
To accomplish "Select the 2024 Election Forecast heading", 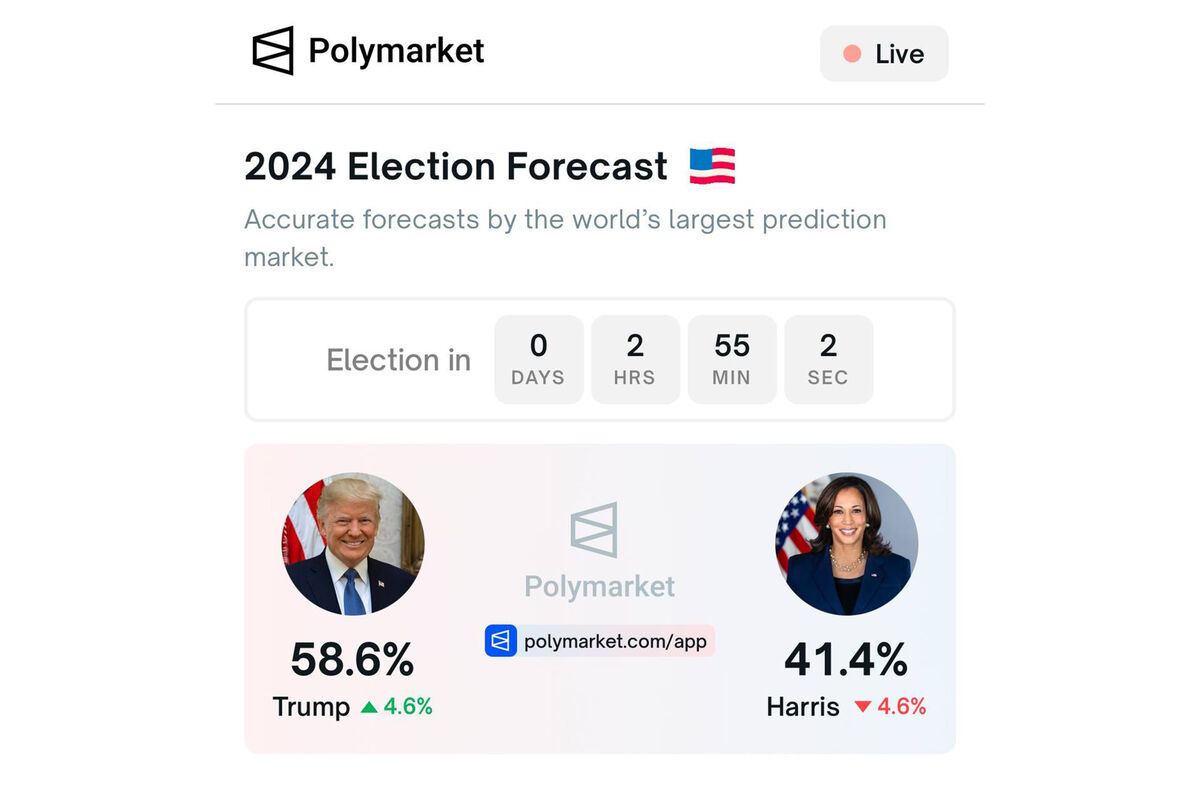I will pos(456,166).
